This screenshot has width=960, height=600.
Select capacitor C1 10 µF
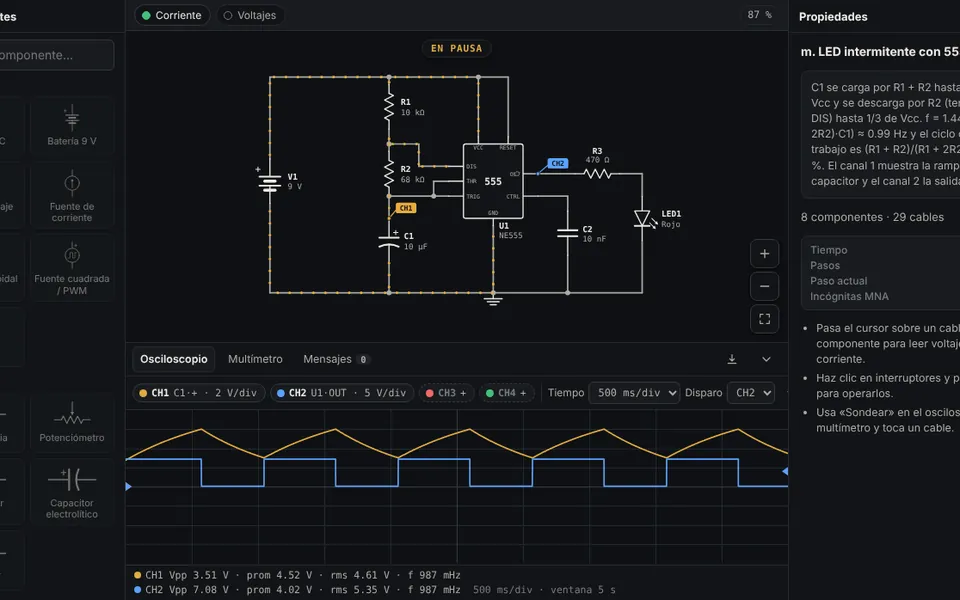[389, 241]
